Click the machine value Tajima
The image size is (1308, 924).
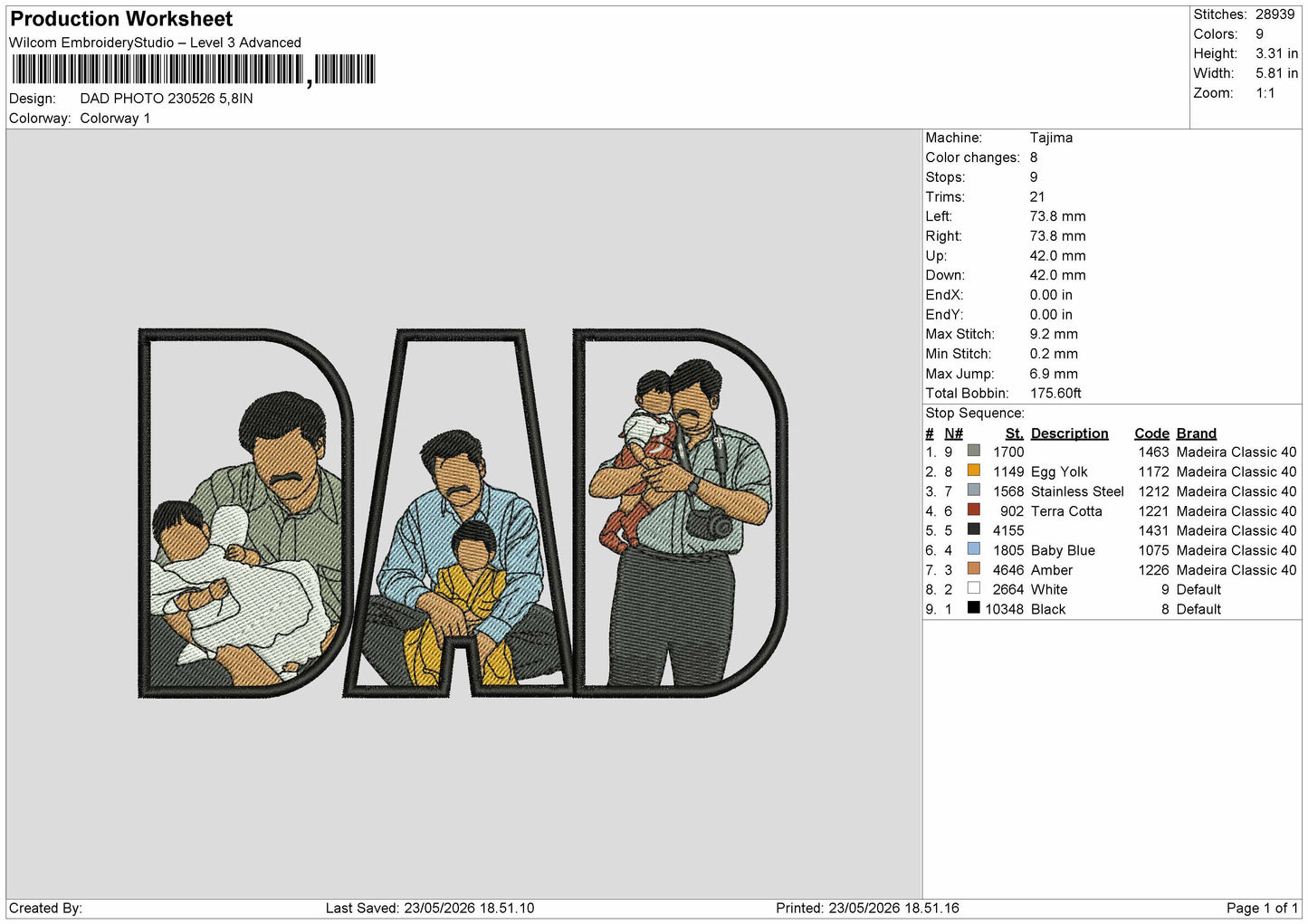[x=1051, y=138]
